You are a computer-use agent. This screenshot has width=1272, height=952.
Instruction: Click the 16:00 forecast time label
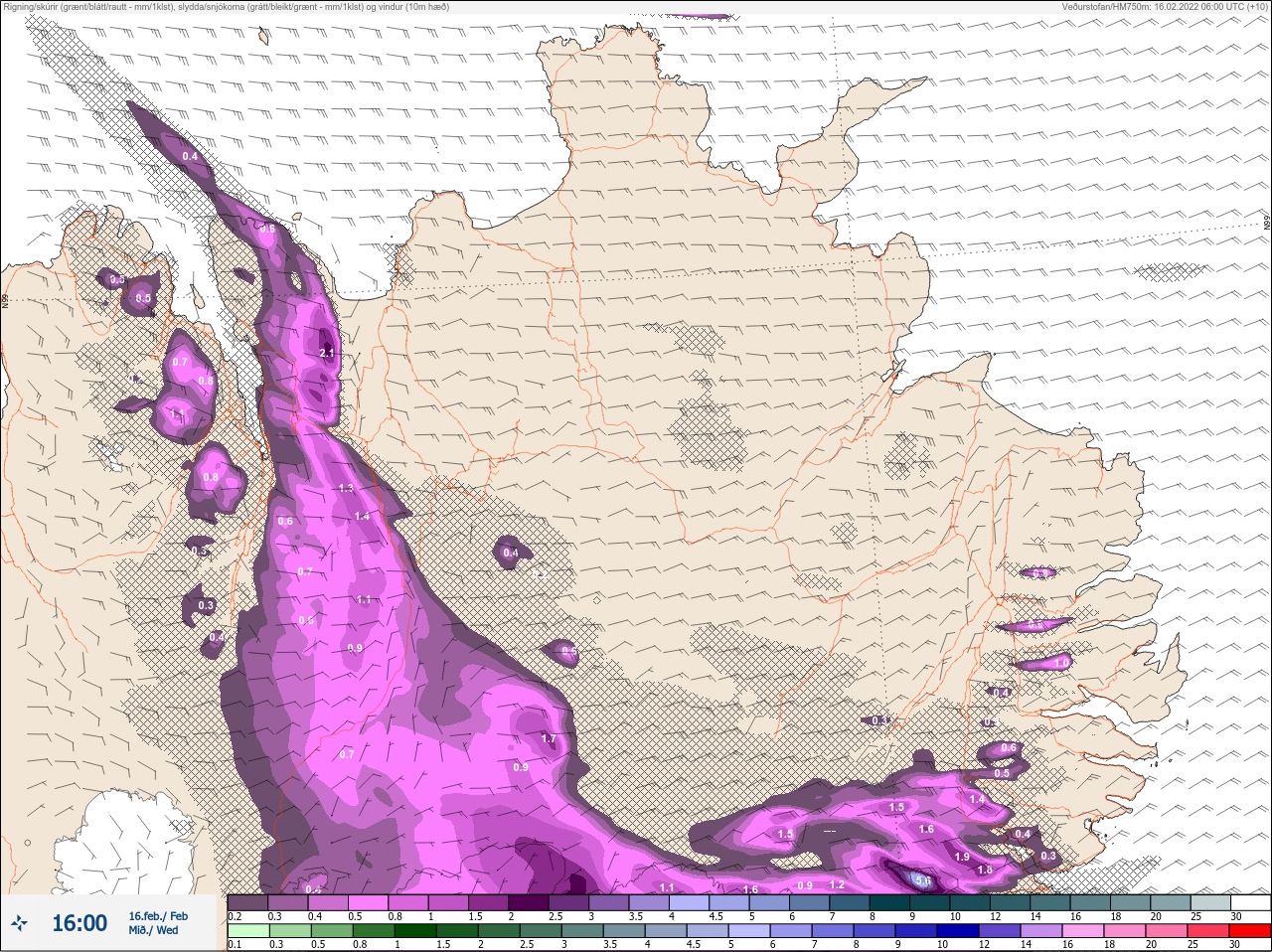pos(79,923)
